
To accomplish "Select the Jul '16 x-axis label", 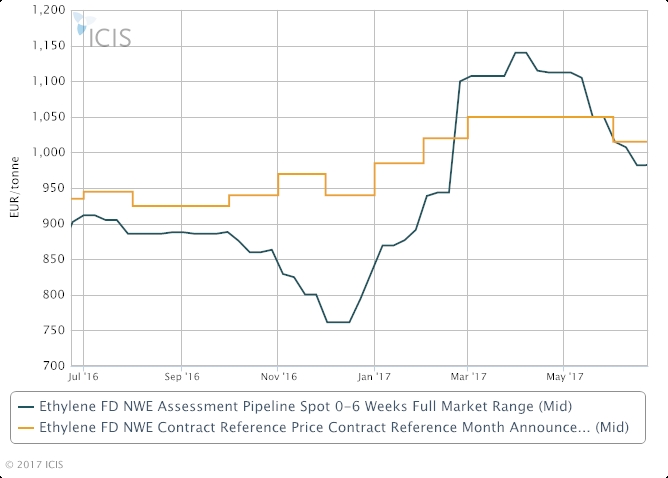I will tap(84, 377).
